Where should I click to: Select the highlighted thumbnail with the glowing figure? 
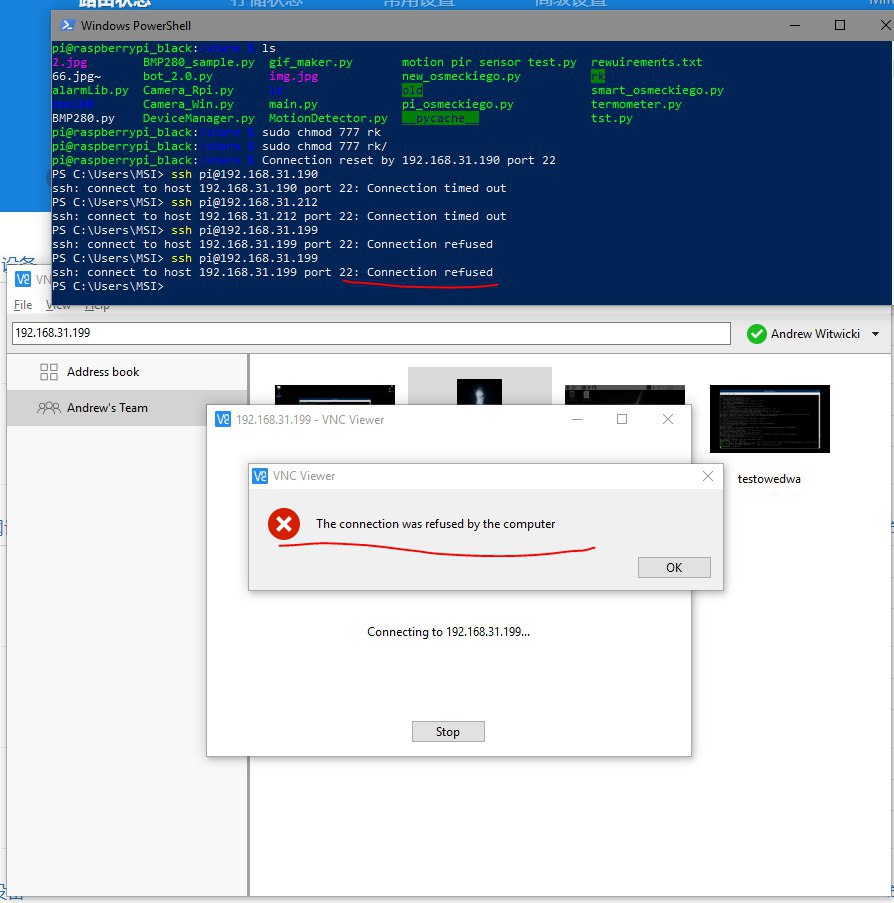479,392
